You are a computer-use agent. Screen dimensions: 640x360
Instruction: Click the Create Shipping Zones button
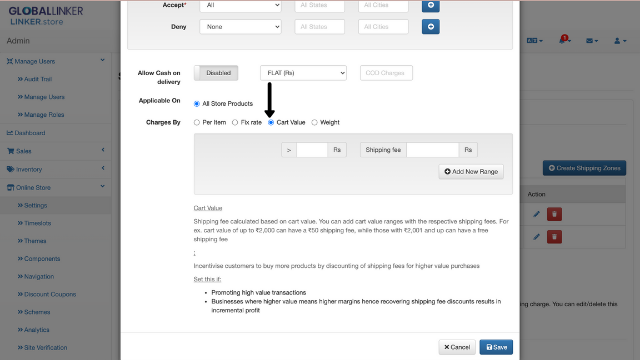(584, 168)
